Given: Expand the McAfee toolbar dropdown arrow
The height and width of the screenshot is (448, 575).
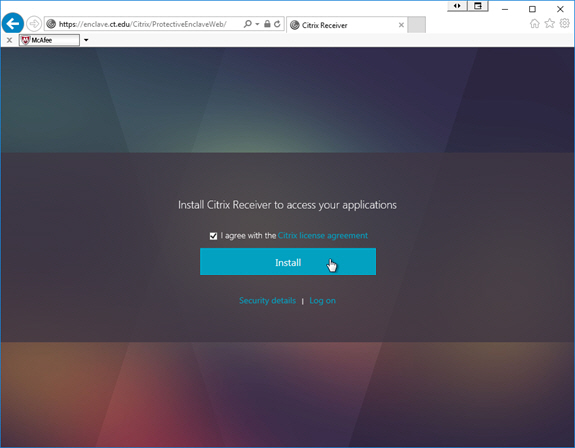Looking at the screenshot, I should pos(86,40).
